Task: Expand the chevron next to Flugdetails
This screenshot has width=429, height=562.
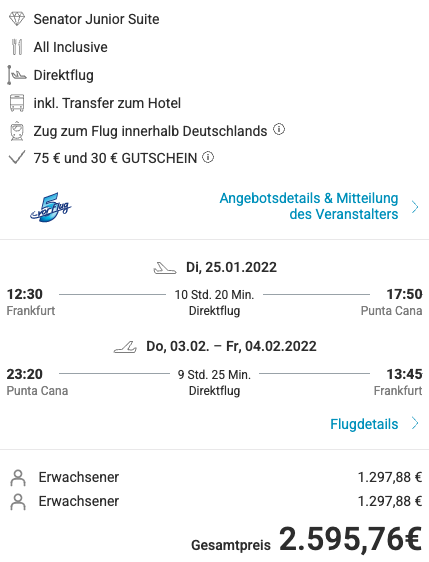Action: (x=415, y=423)
